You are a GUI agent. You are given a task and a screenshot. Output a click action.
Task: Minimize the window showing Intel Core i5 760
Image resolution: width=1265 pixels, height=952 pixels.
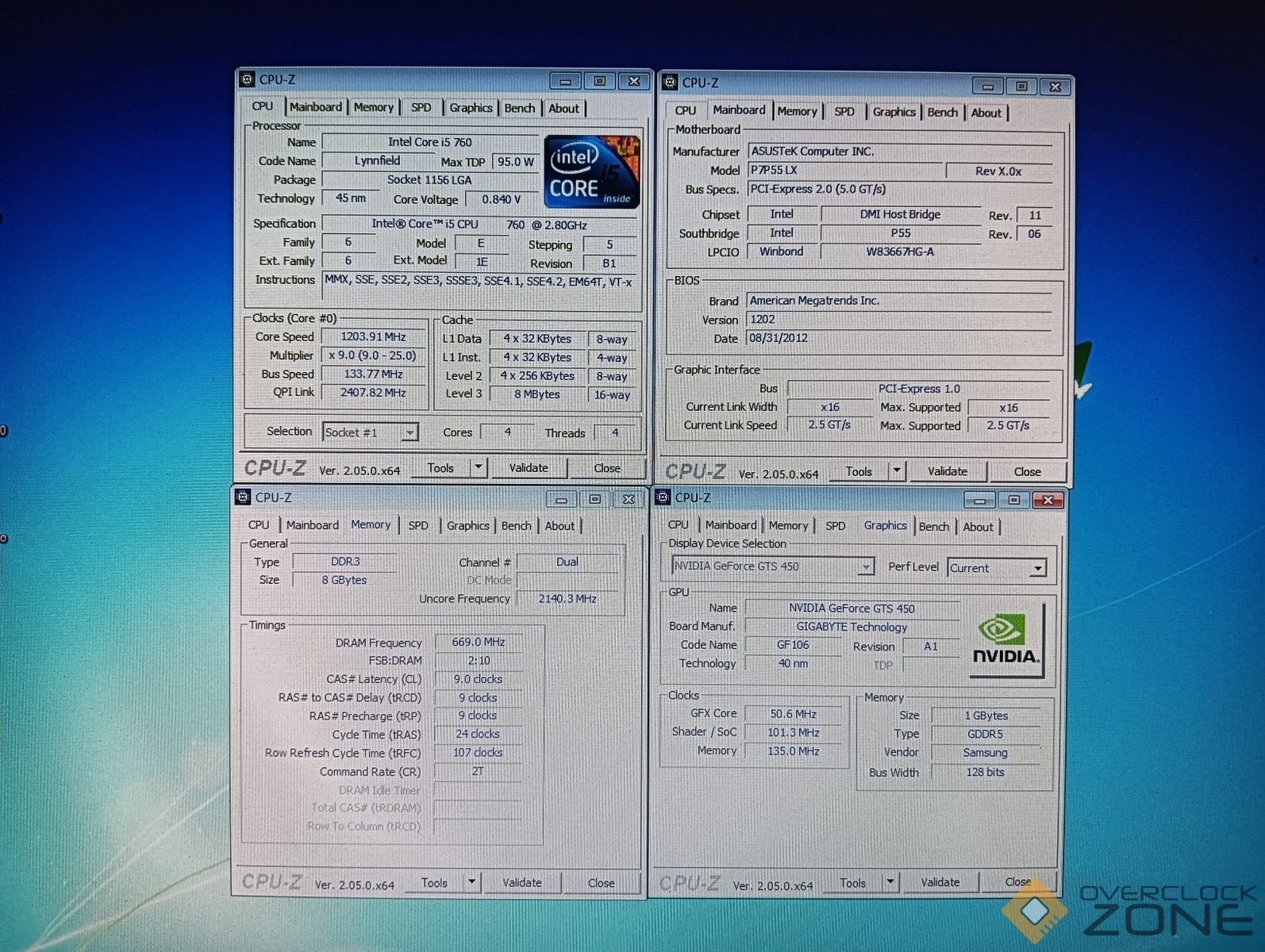pyautogui.click(x=565, y=81)
